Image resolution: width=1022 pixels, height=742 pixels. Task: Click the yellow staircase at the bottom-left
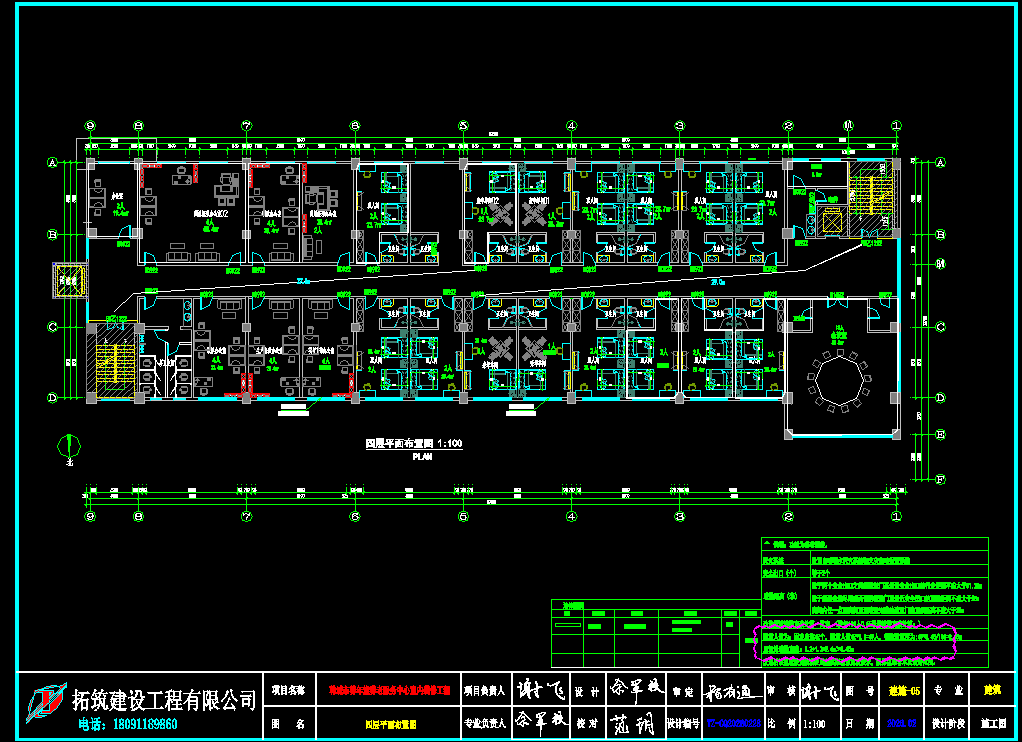coord(112,363)
